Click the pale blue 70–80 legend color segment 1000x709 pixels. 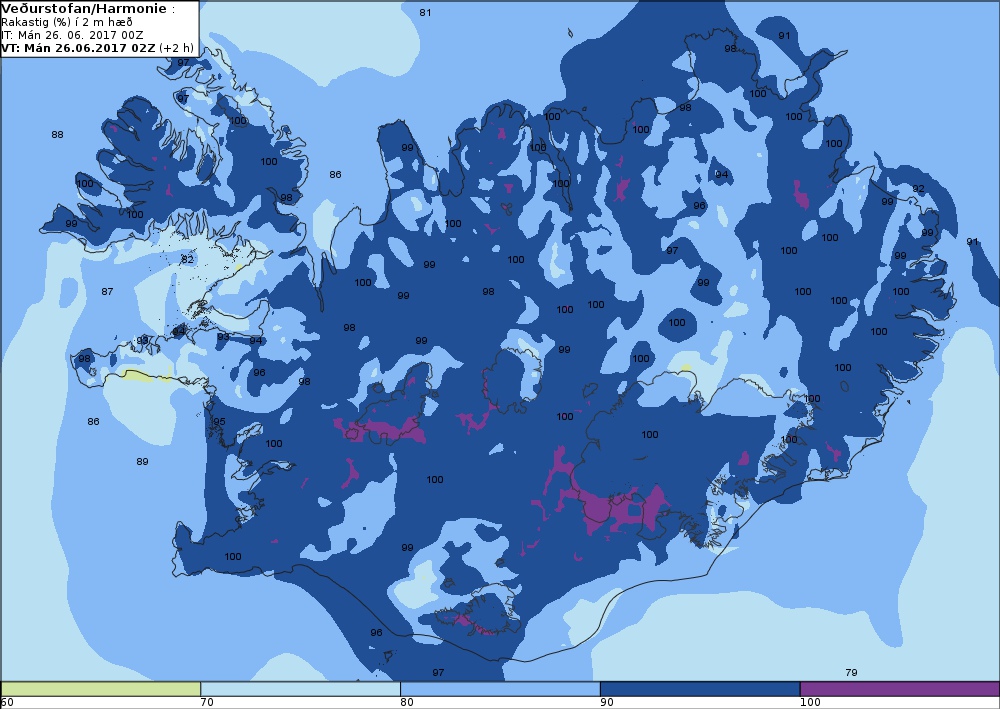300,689
